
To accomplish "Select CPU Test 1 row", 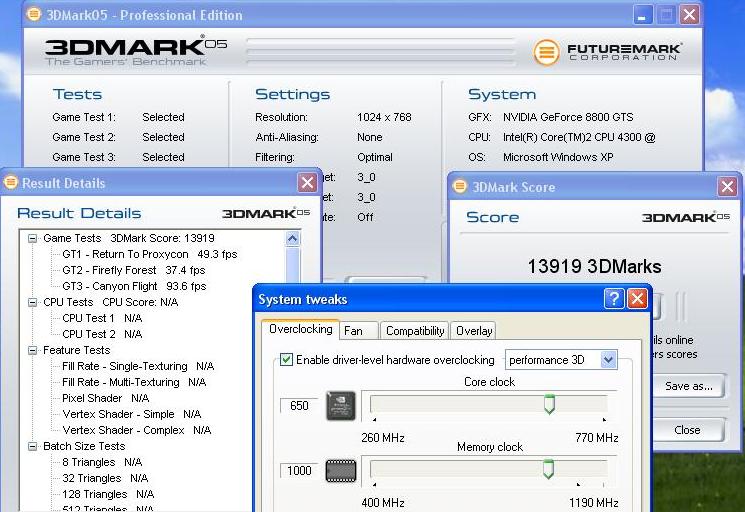I will click(102, 318).
